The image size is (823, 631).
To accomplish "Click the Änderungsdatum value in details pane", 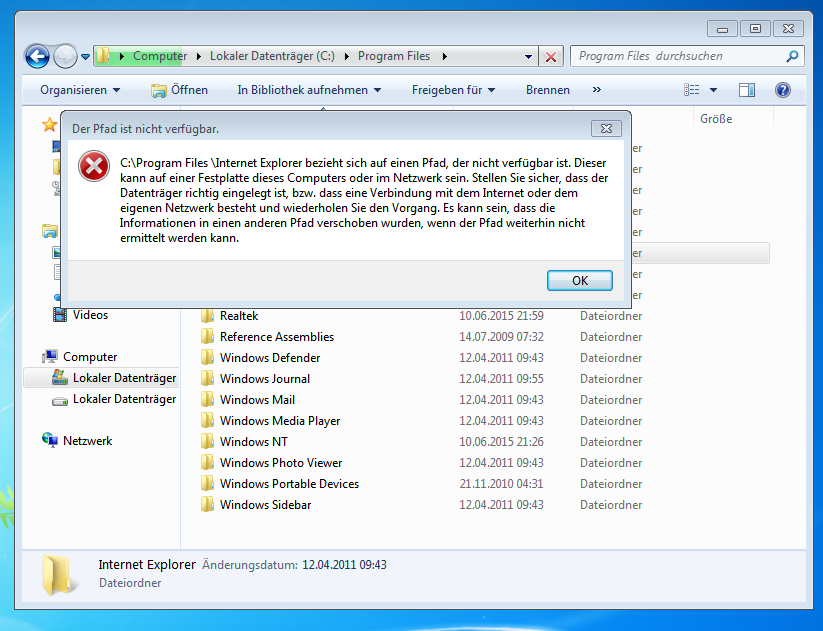I will click(344, 565).
